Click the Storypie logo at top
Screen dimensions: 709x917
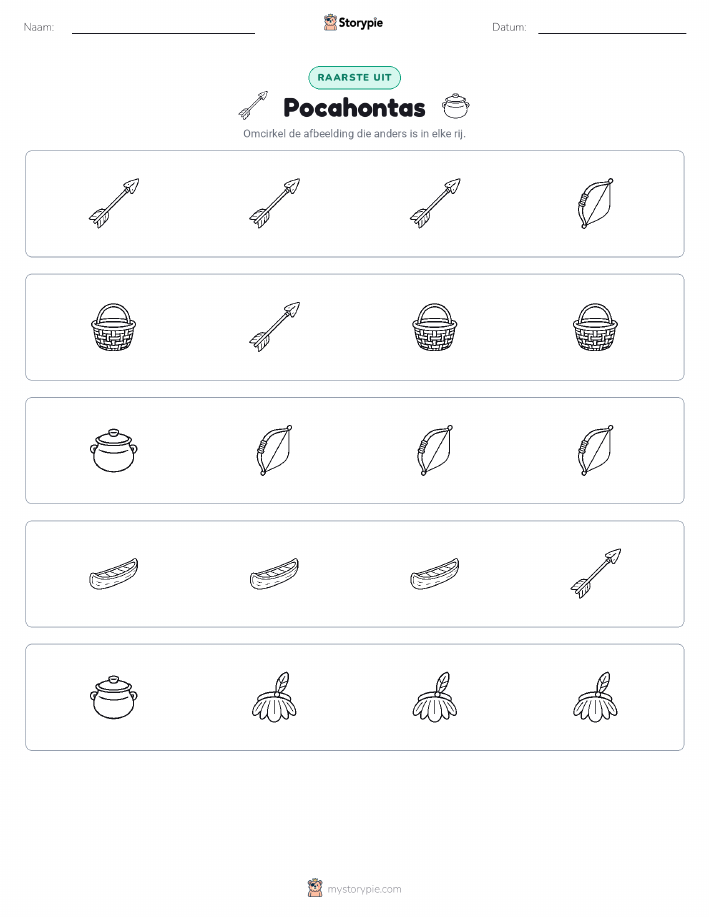(353, 23)
